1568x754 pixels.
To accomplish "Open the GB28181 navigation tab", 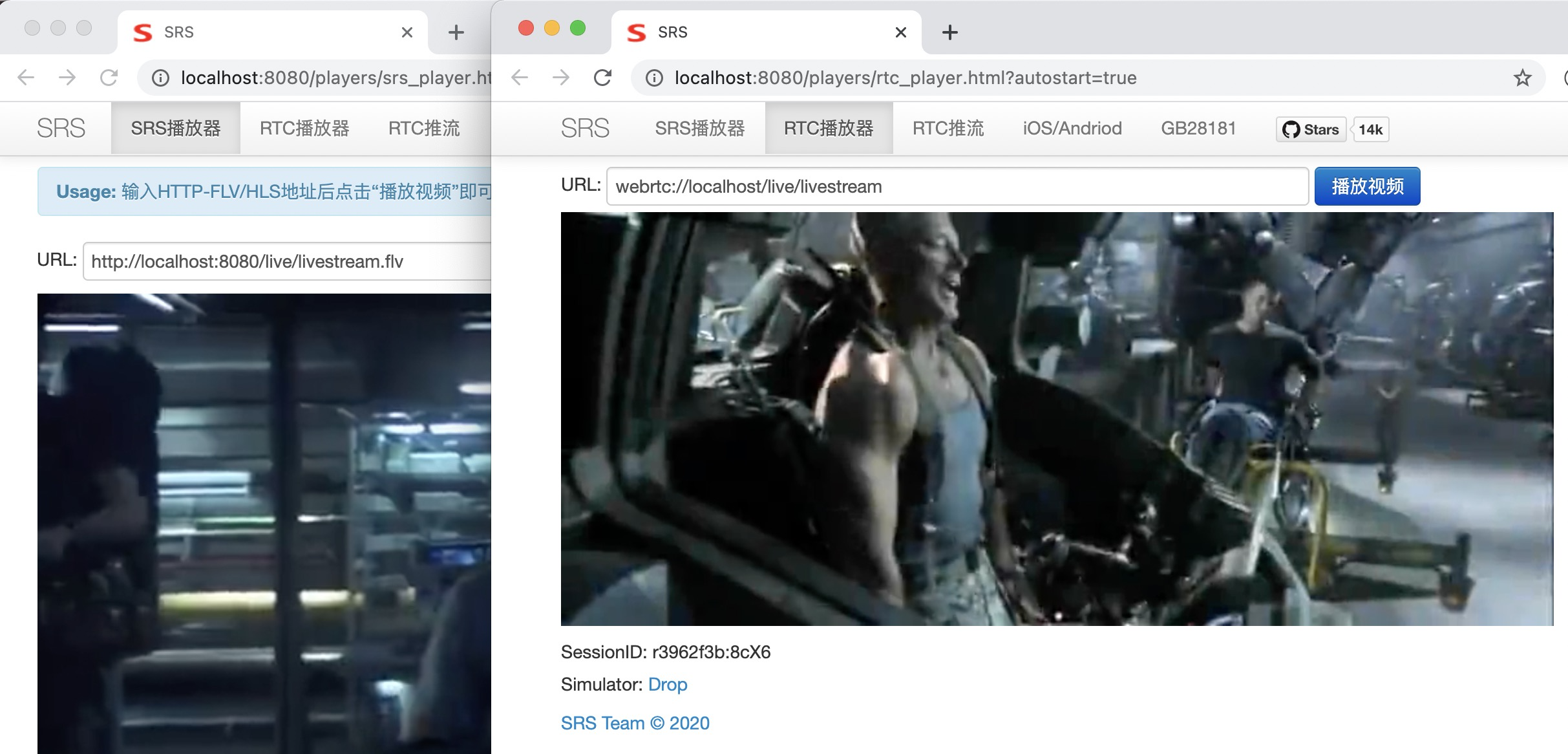I will (1198, 128).
